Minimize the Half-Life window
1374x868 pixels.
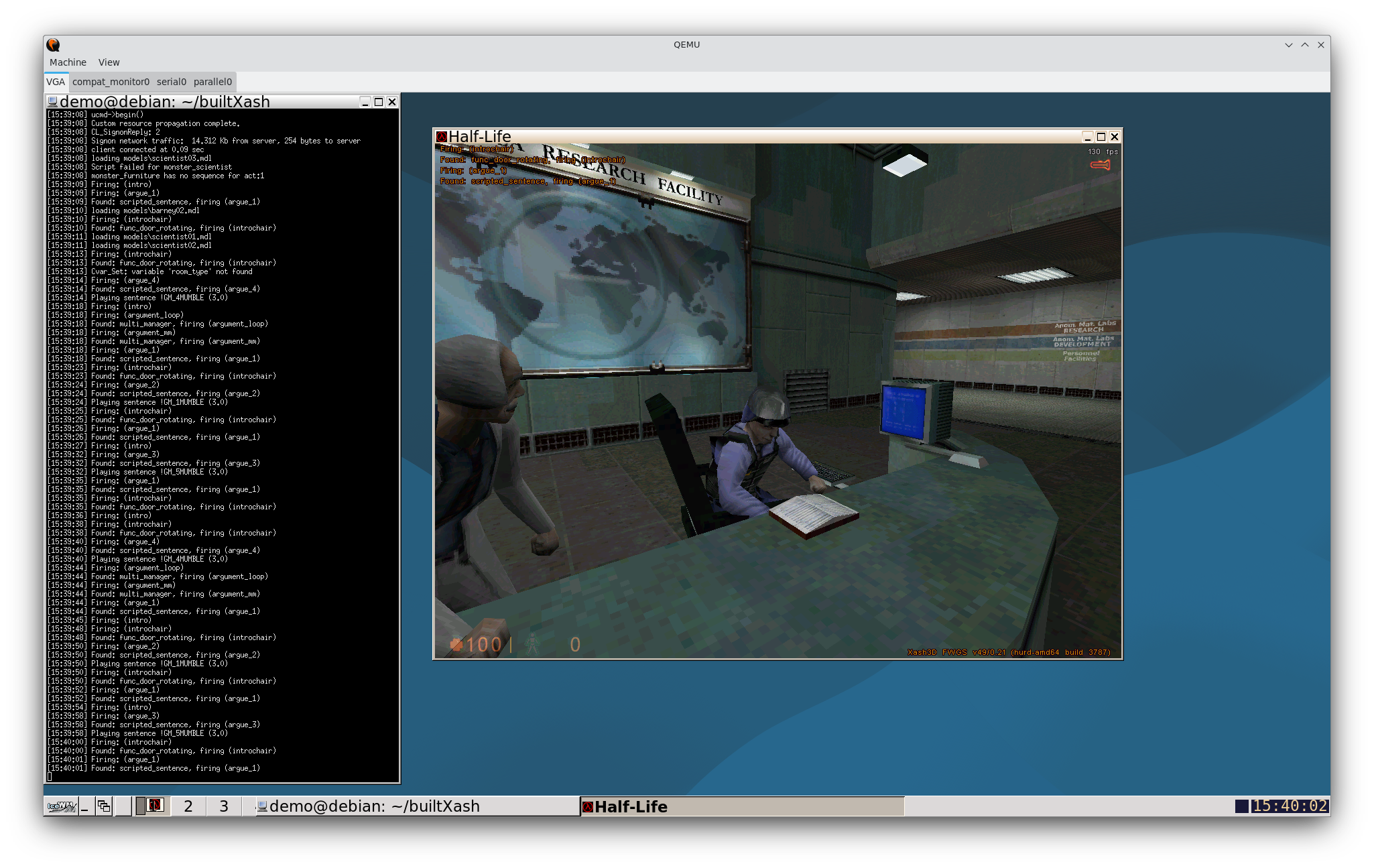tap(1087, 137)
